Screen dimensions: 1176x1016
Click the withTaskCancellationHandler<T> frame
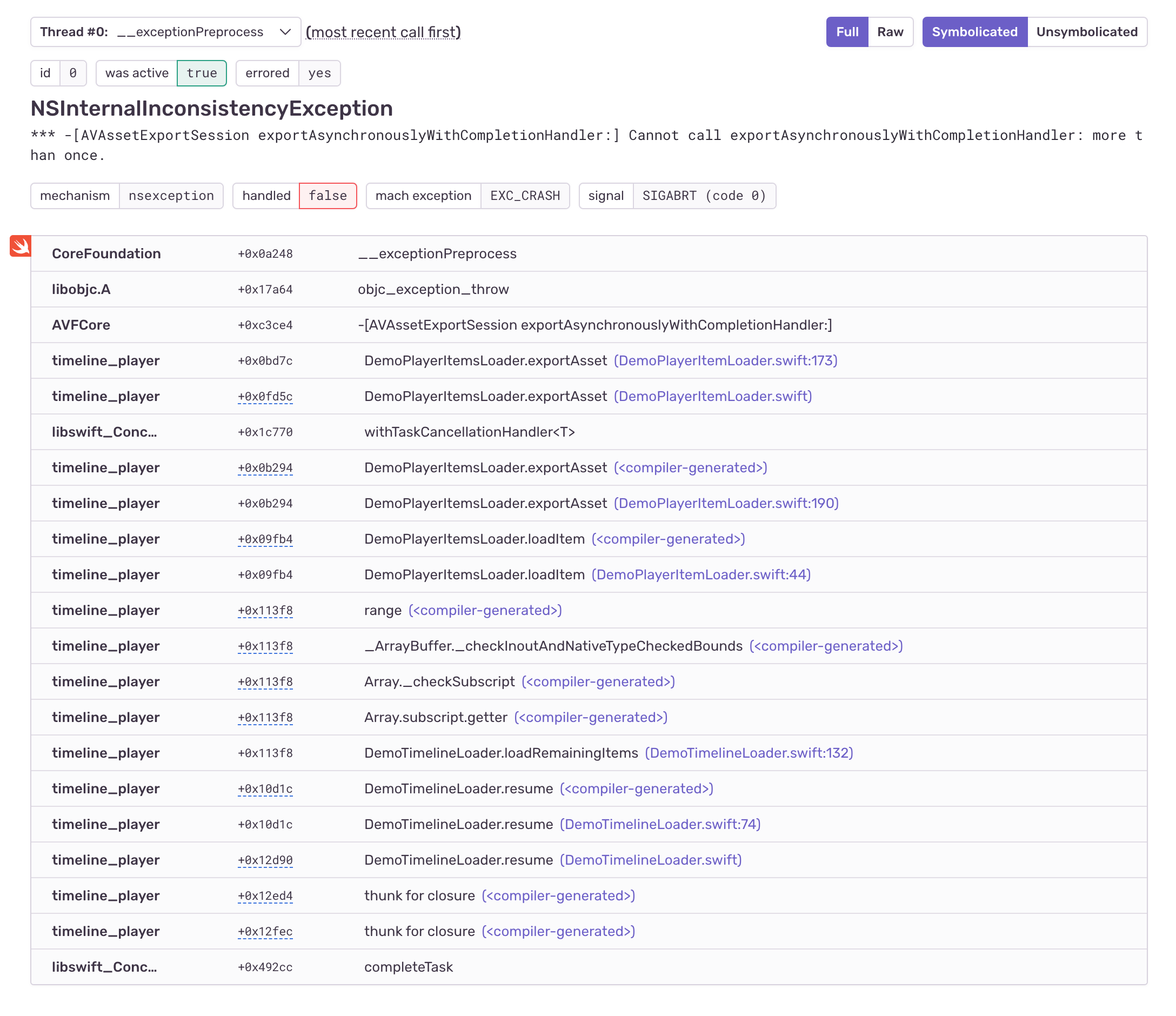[x=470, y=432]
